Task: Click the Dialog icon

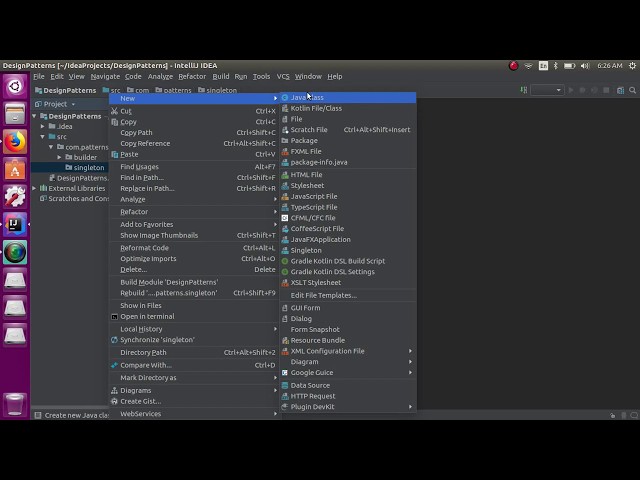Action: coord(285,319)
